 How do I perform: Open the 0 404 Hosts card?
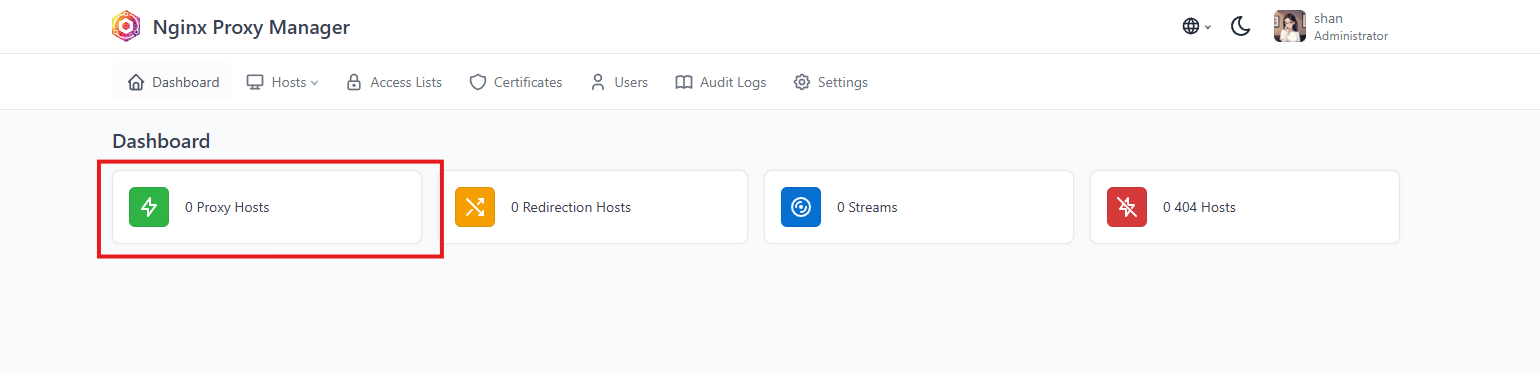(x=1245, y=207)
